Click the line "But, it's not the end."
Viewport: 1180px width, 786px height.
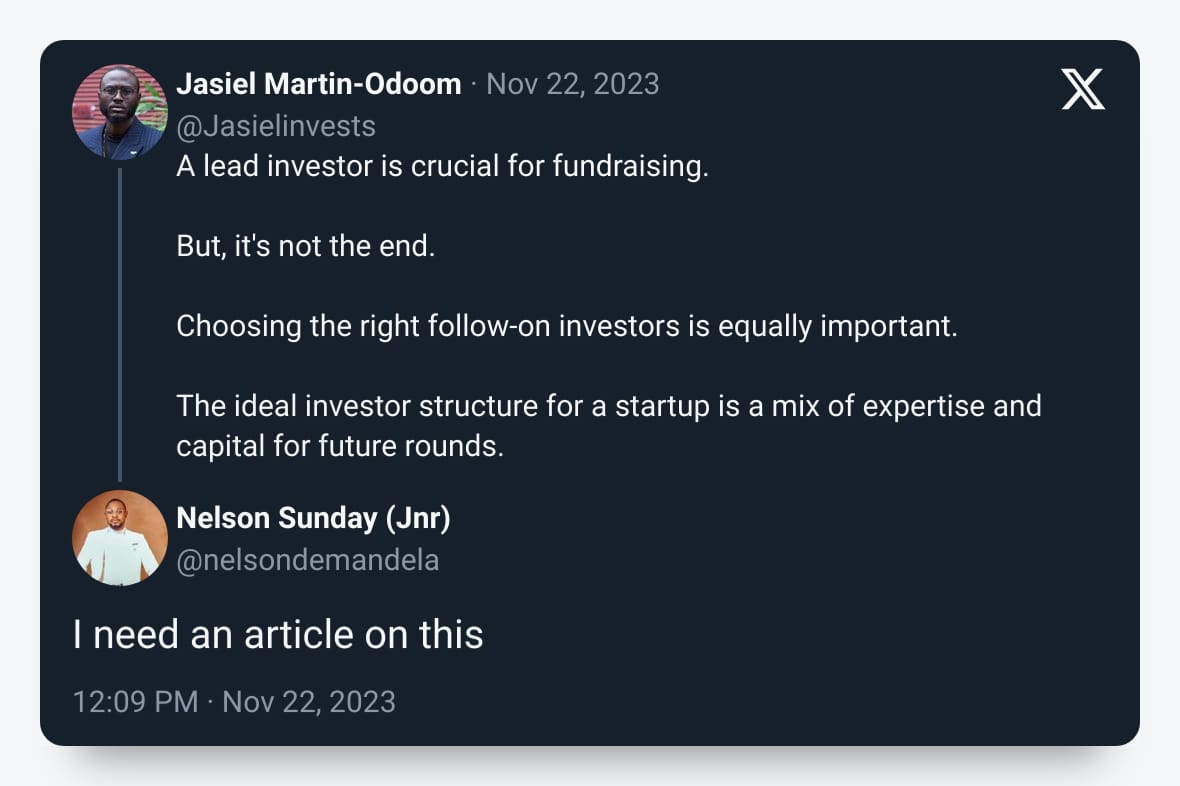(305, 246)
